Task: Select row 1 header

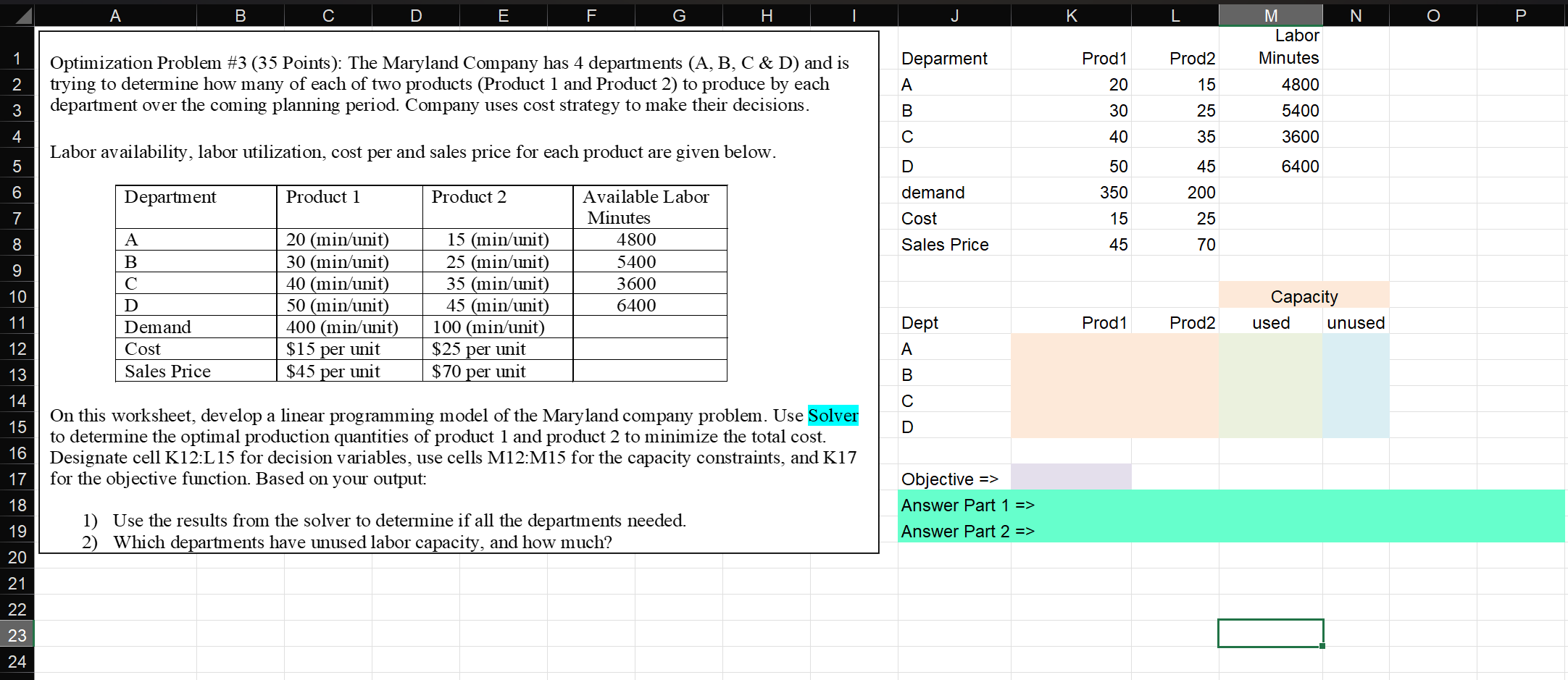Action: [17, 58]
